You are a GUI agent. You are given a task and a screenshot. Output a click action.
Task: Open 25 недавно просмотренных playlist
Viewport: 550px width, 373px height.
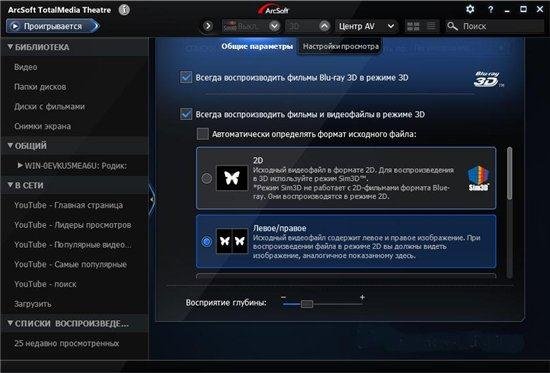pyautogui.click(x=67, y=343)
